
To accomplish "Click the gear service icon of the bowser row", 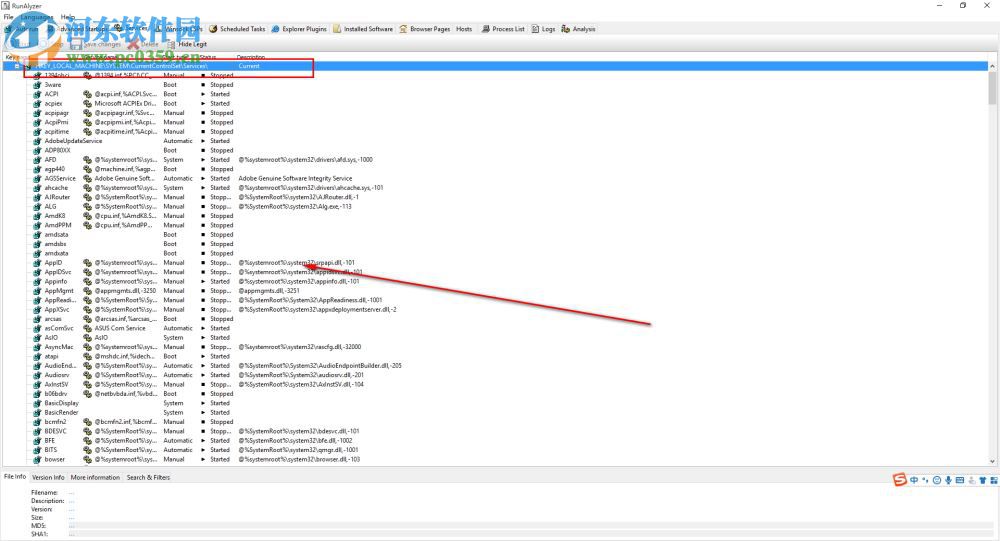I will (38, 459).
